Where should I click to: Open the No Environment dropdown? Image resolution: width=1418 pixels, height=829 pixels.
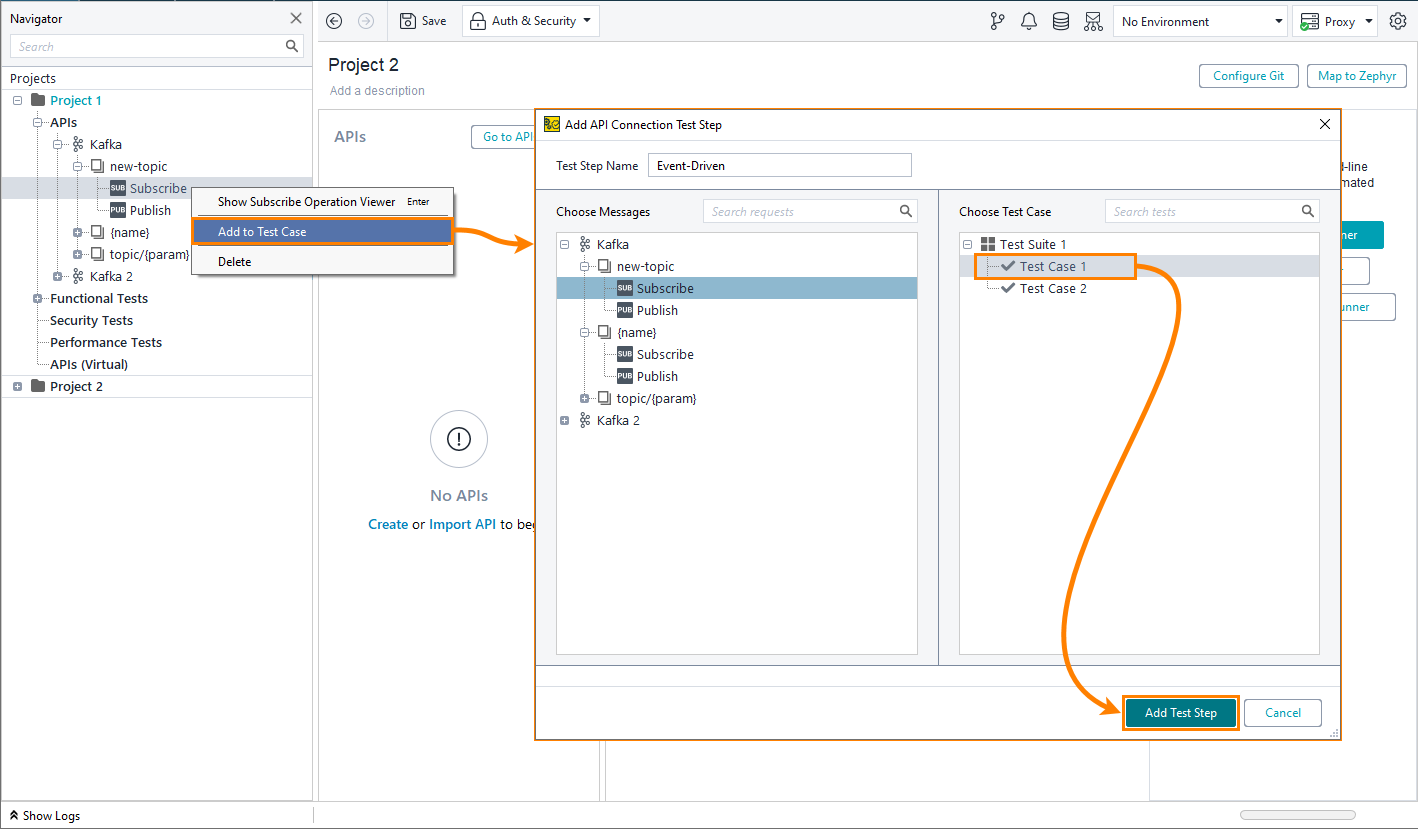1200,20
